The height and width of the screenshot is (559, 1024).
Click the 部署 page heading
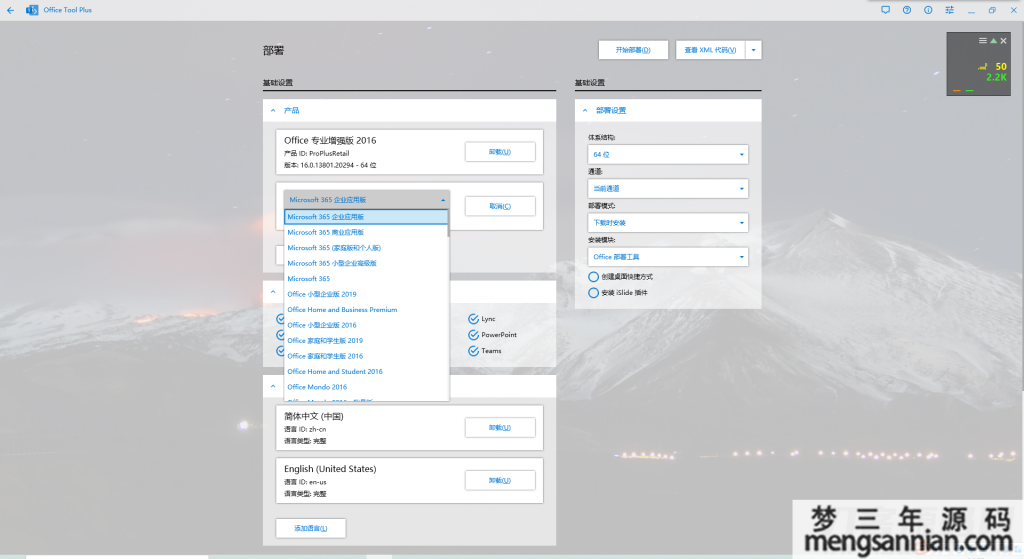tap(274, 50)
